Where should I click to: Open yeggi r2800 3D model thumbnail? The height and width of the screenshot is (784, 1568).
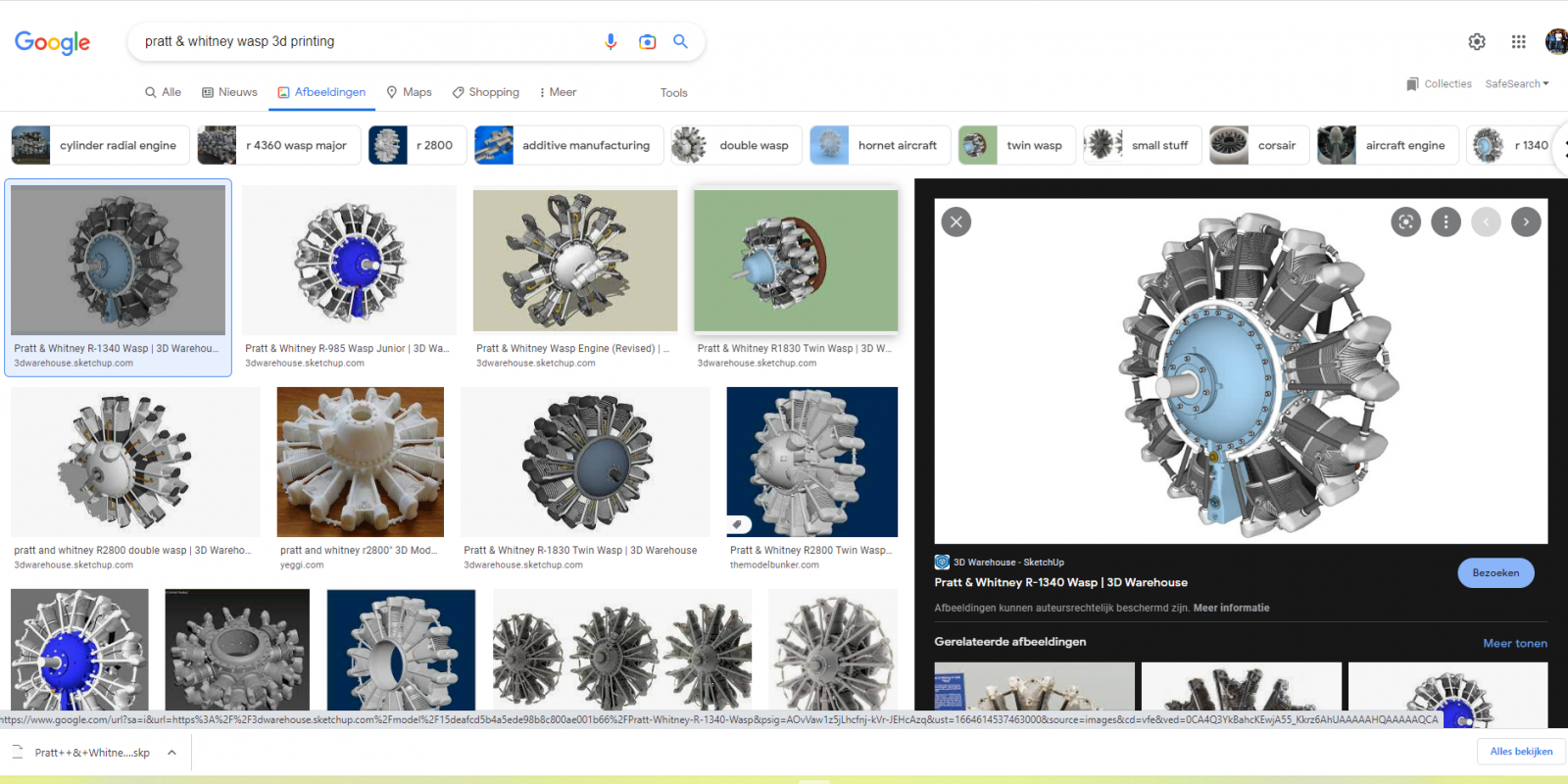(361, 462)
